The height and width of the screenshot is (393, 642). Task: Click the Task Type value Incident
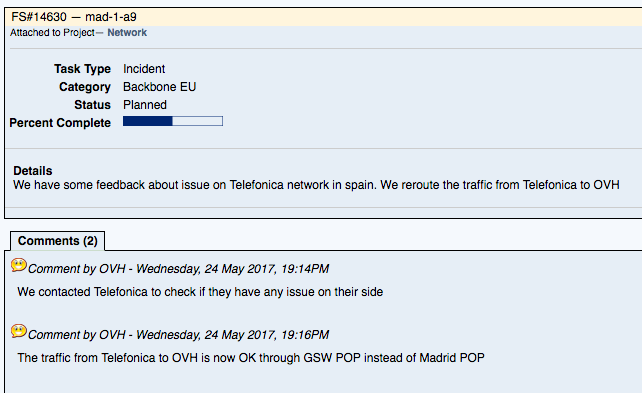[144, 69]
